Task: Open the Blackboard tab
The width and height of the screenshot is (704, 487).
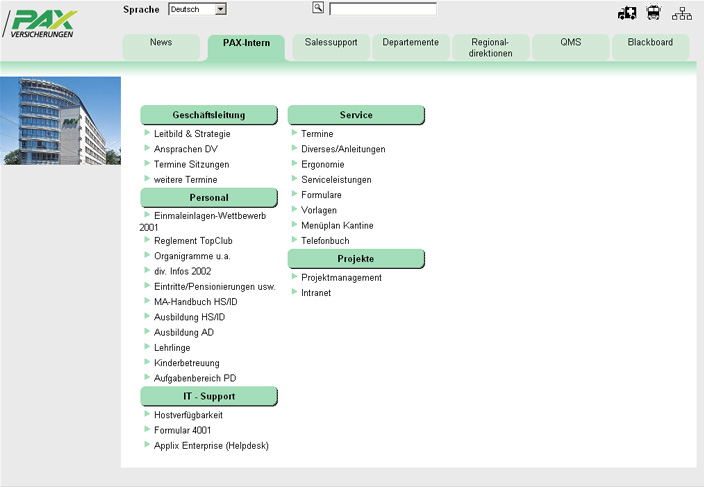Action: tap(650, 47)
